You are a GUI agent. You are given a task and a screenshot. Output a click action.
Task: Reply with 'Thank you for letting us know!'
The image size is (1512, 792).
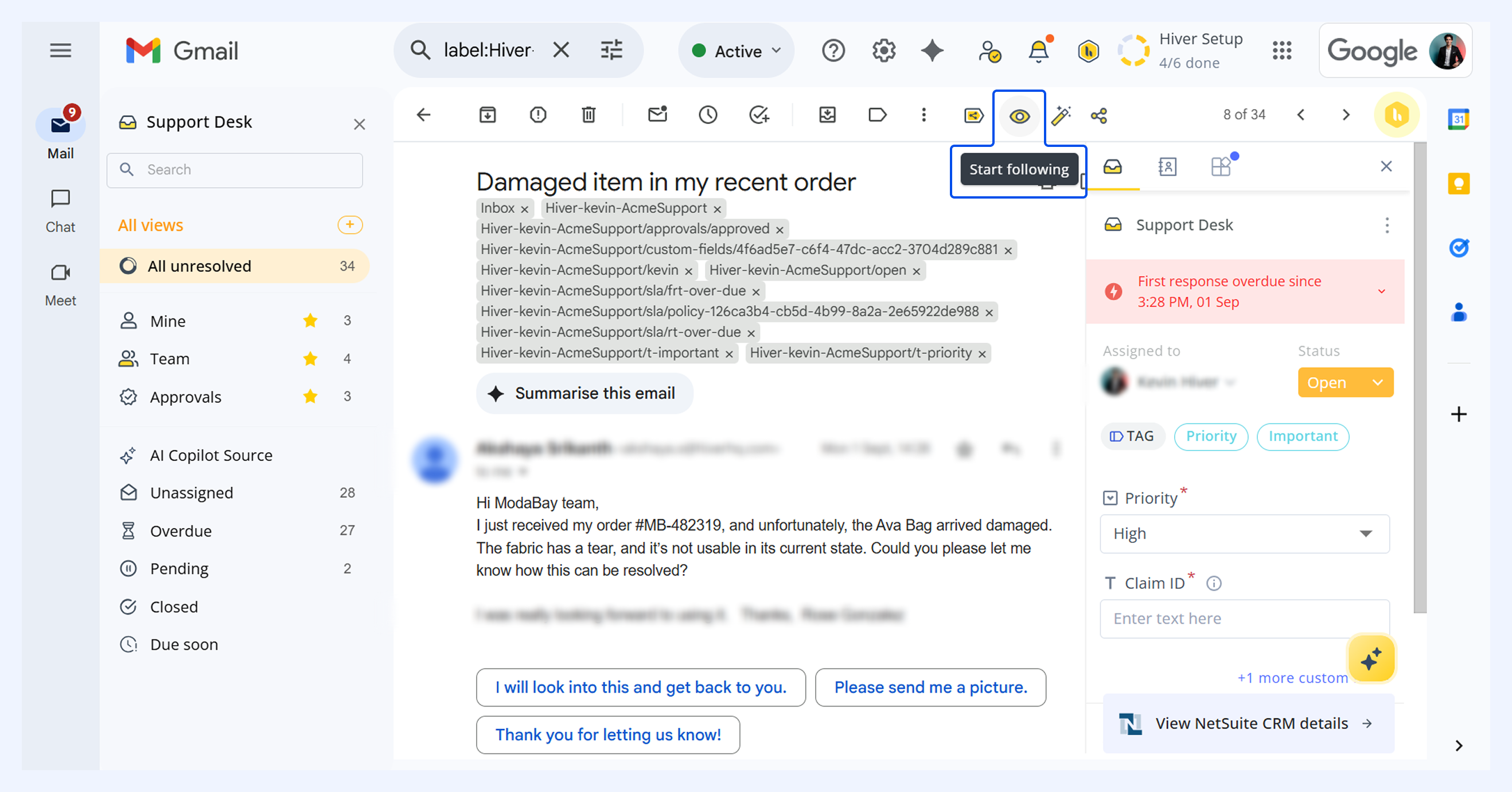pos(608,735)
